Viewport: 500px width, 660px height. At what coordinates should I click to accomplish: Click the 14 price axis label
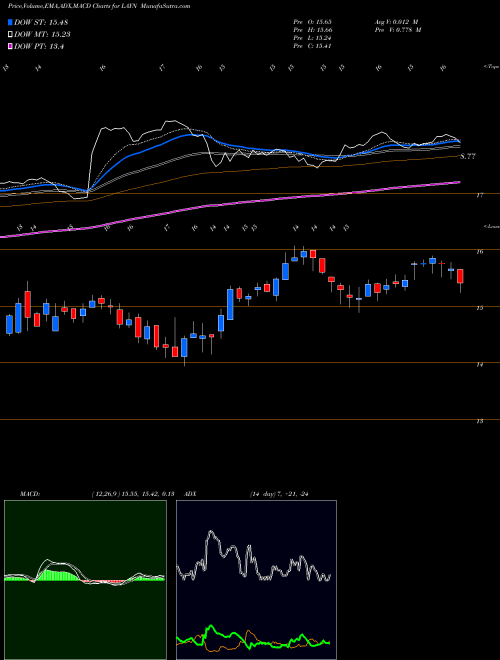point(479,365)
